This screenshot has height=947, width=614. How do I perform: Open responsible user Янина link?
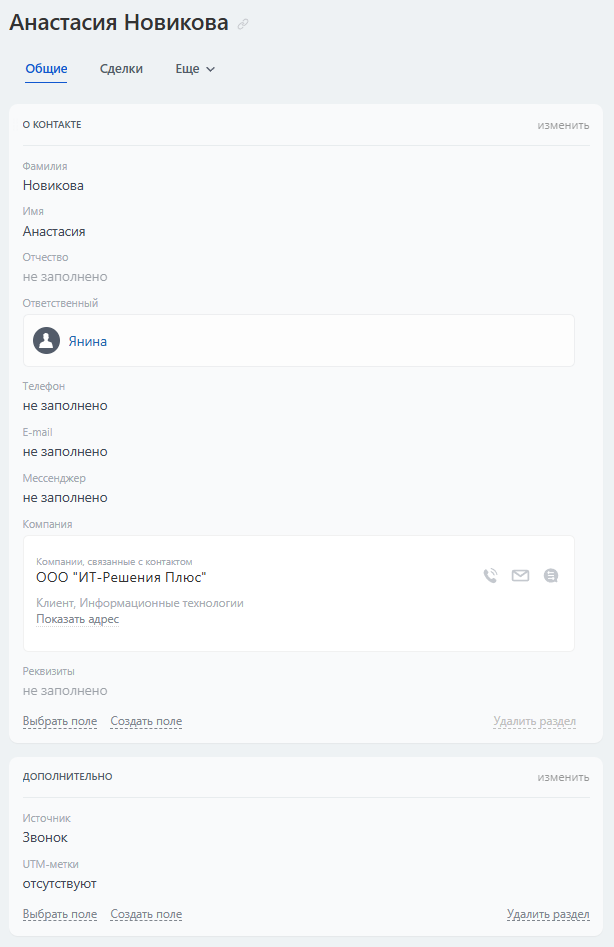click(87, 341)
